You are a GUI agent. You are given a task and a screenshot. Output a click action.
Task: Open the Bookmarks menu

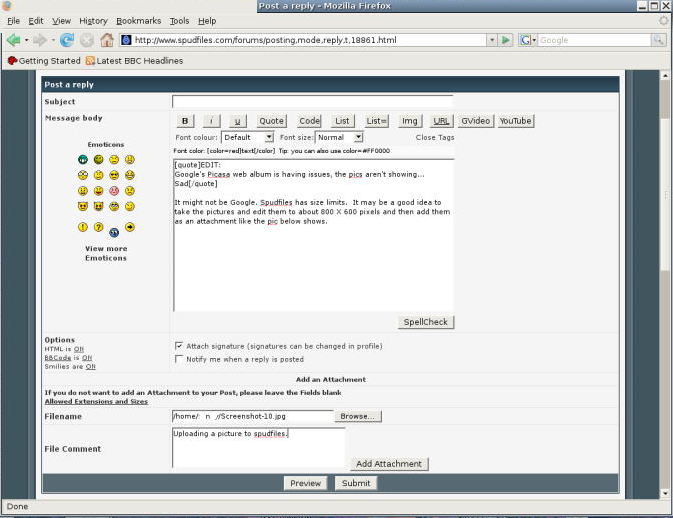click(138, 20)
